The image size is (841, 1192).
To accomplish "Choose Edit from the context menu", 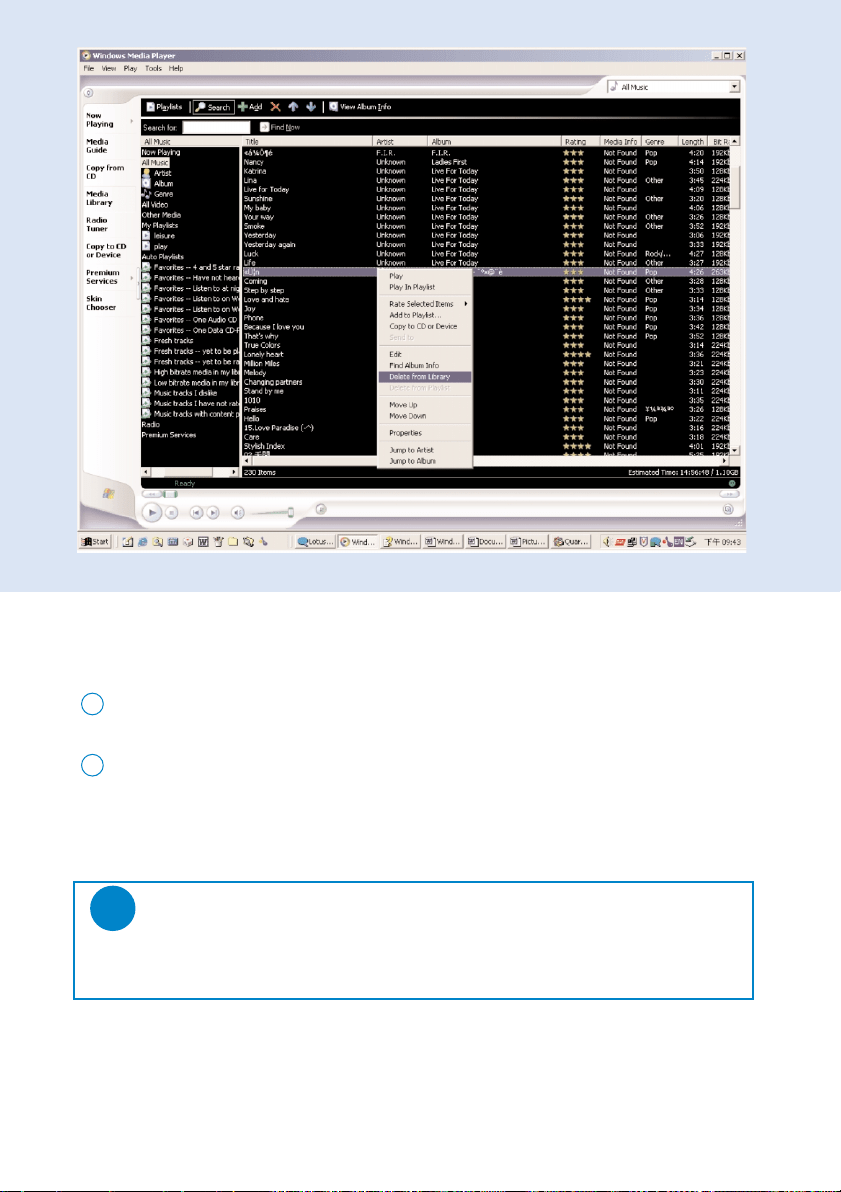I will point(425,354).
